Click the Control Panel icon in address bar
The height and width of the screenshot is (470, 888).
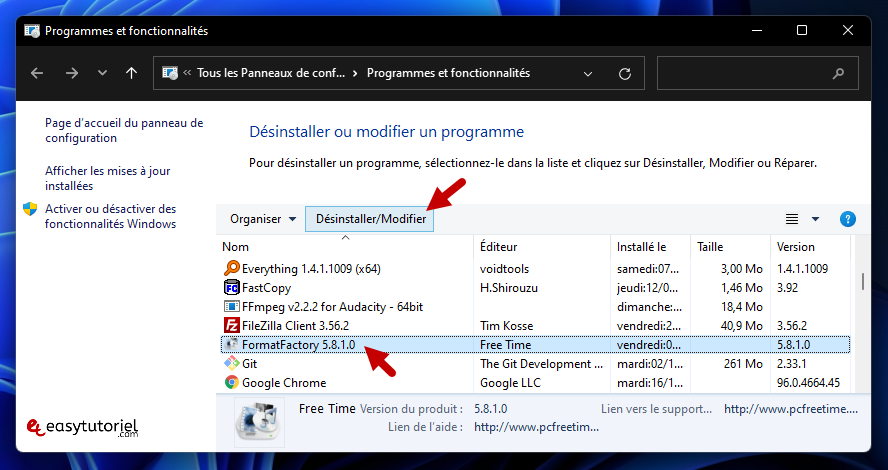pos(169,73)
